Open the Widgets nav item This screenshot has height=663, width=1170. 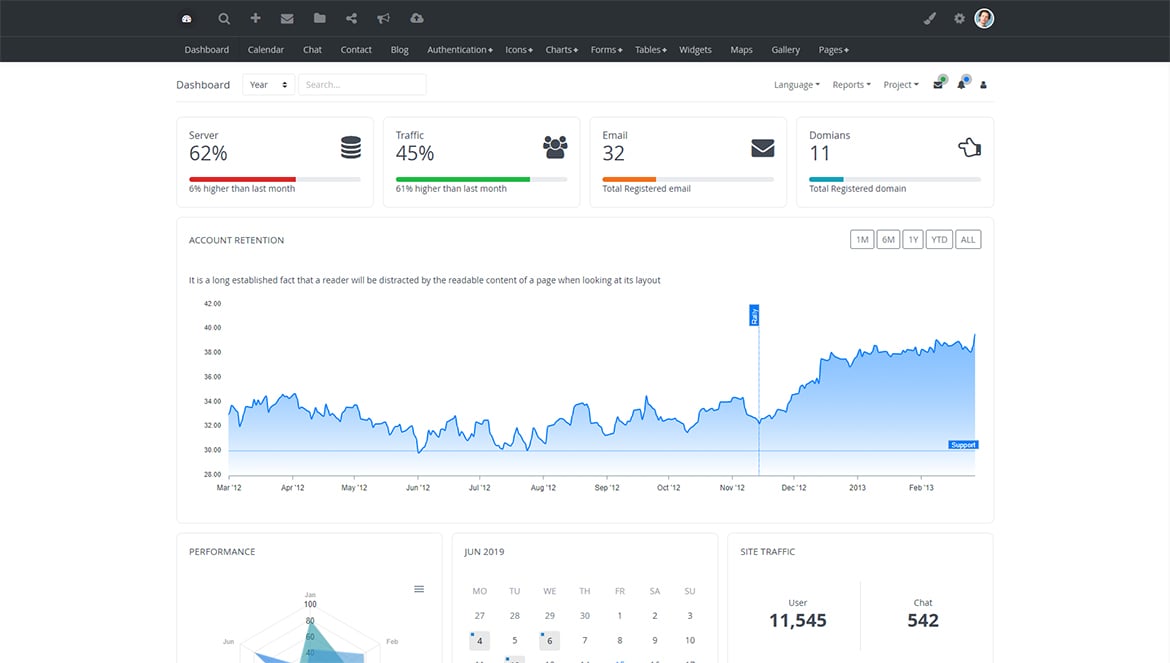(x=695, y=50)
